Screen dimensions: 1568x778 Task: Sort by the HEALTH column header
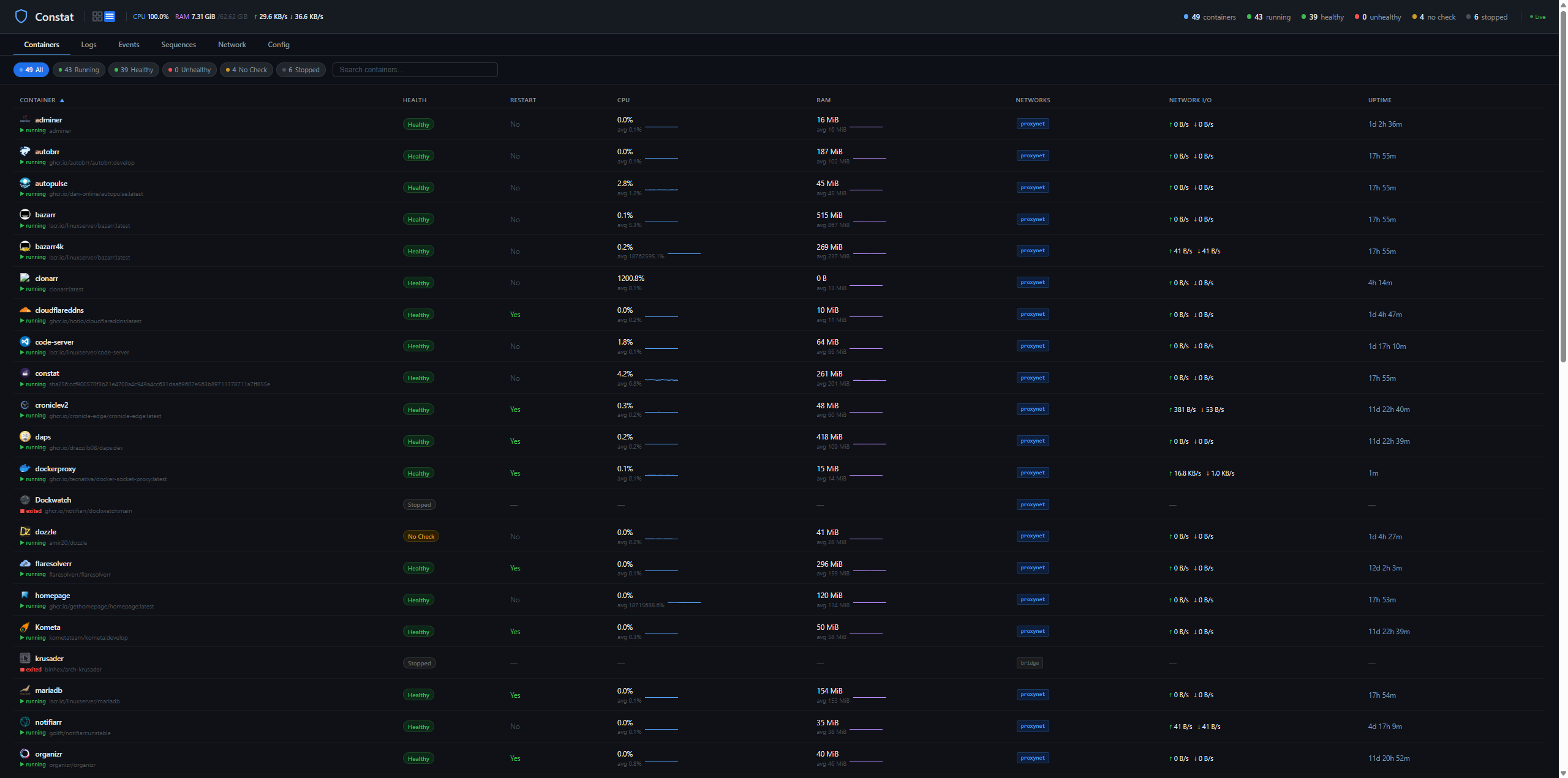point(415,100)
